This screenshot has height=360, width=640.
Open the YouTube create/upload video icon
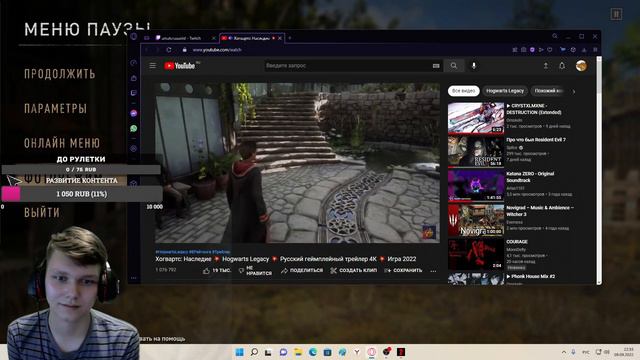coord(546,66)
